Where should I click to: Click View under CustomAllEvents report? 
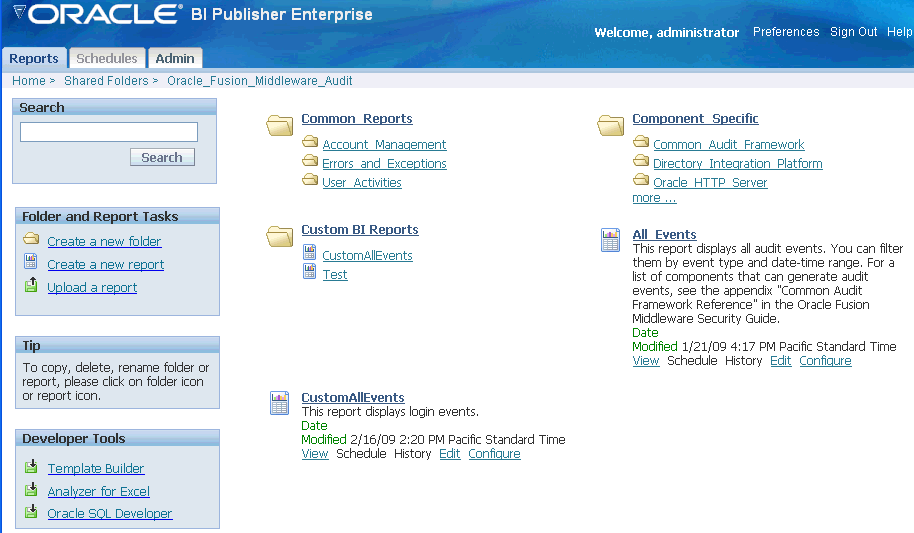pos(315,454)
